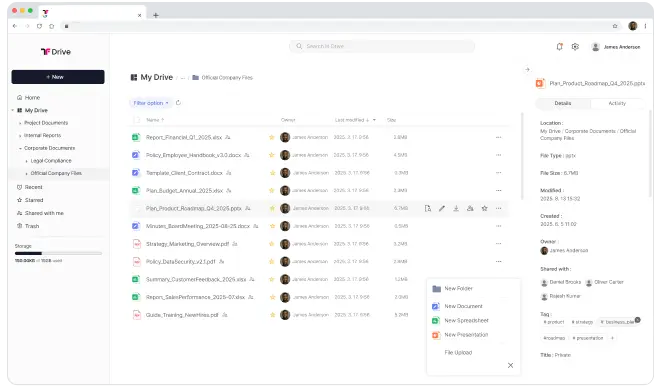Open preview icon on Plan_Product_Roadmap row
Screen dimensions: 662x388
pyautogui.click(x=428, y=208)
